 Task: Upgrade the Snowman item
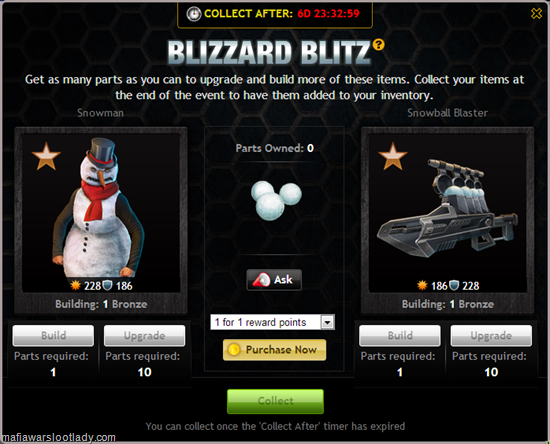point(145,335)
